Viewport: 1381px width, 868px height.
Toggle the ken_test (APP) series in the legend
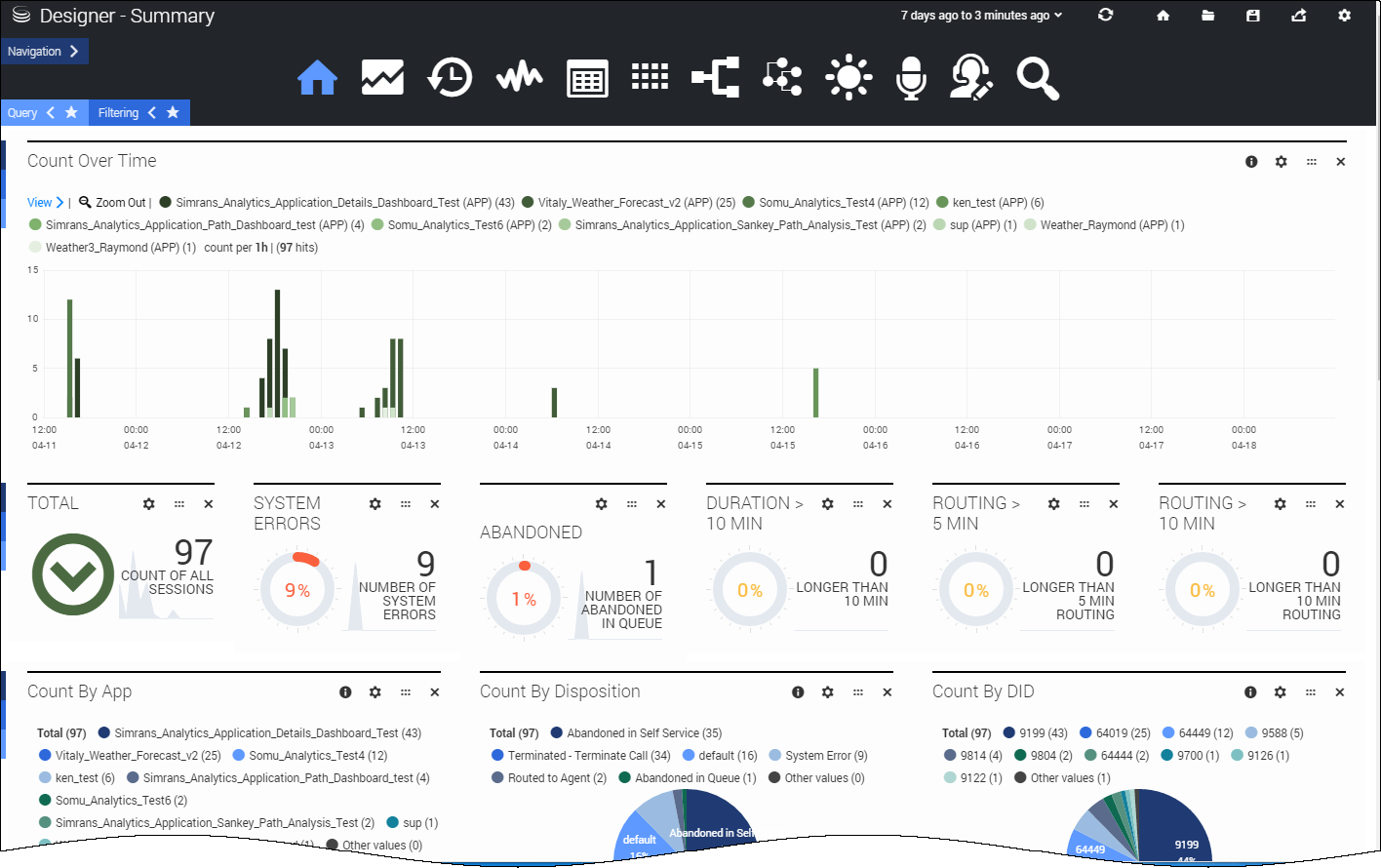click(989, 202)
